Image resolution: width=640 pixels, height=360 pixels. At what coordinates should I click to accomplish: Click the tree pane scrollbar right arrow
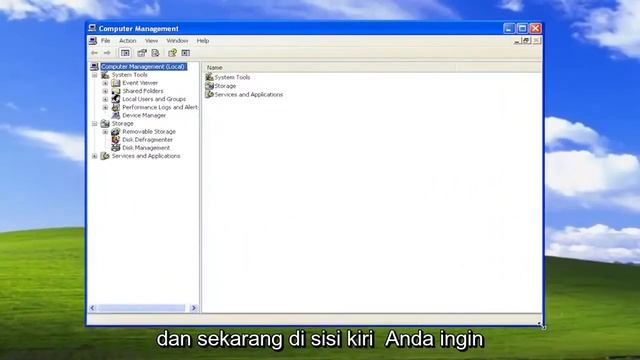pos(194,308)
